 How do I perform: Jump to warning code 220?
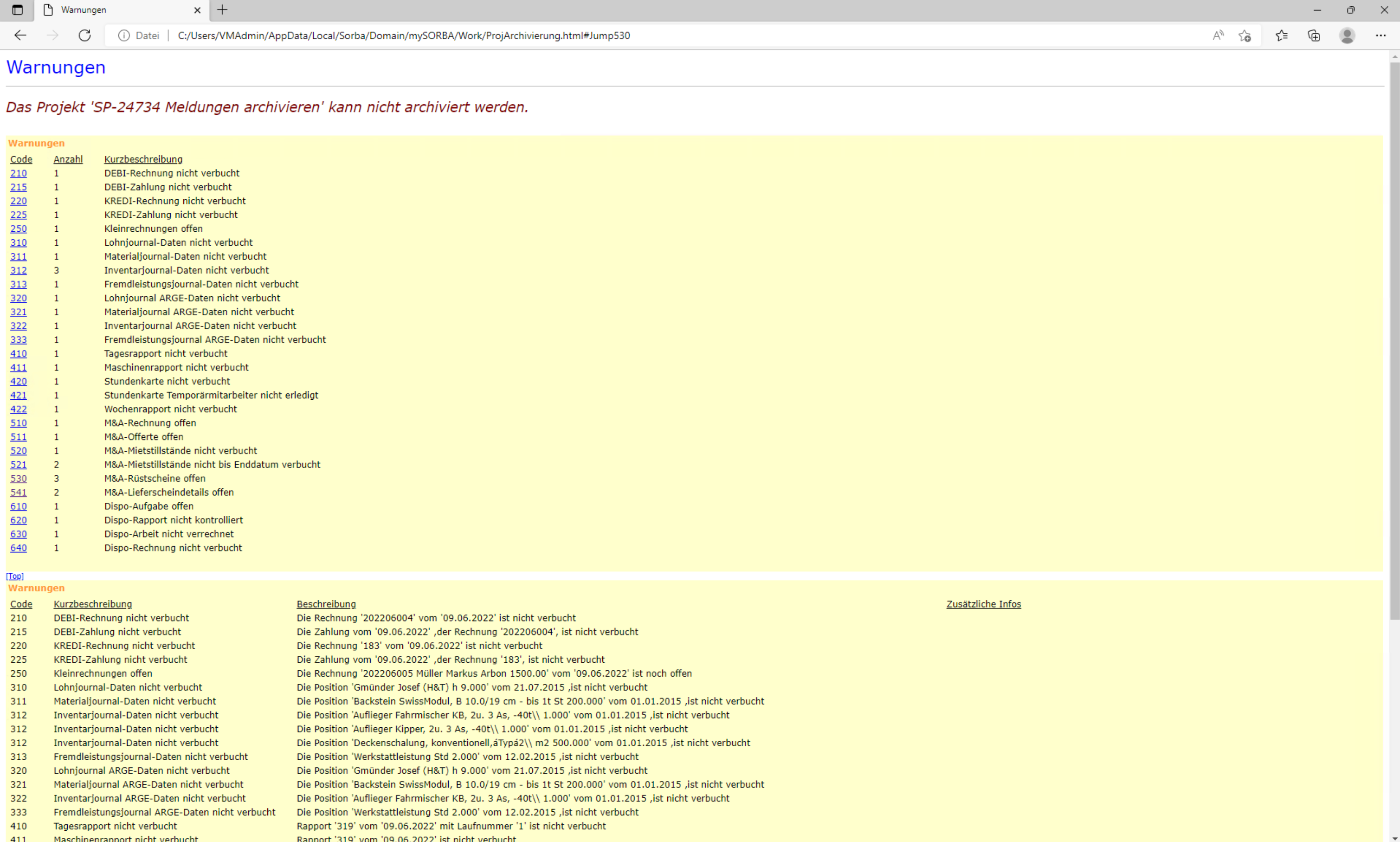(x=18, y=201)
